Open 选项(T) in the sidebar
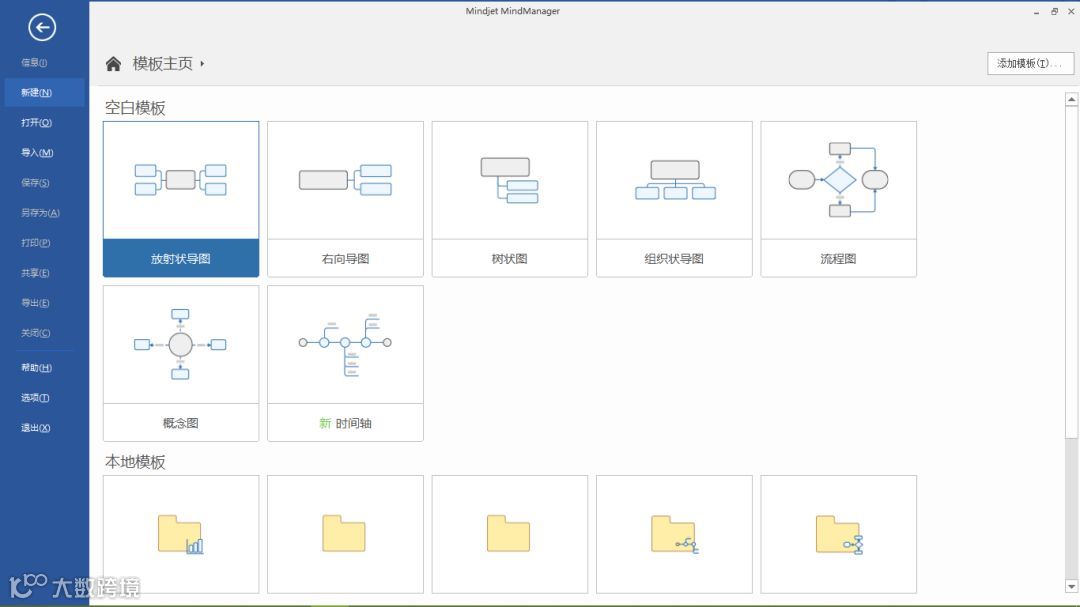 click(35, 398)
